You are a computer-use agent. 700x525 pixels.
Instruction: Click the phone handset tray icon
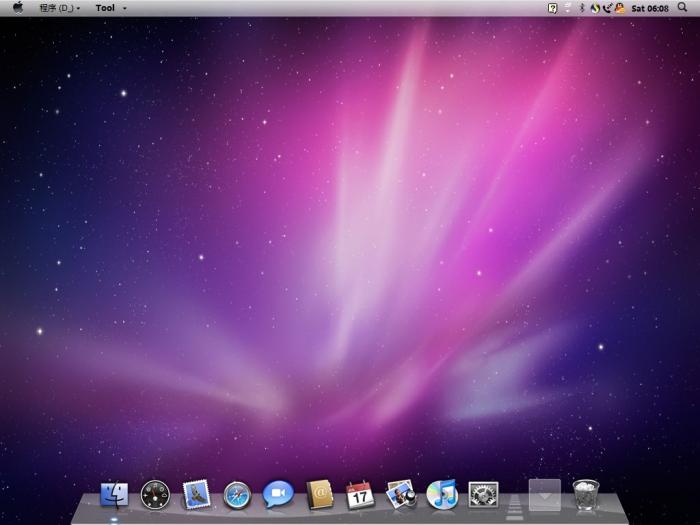coord(607,8)
